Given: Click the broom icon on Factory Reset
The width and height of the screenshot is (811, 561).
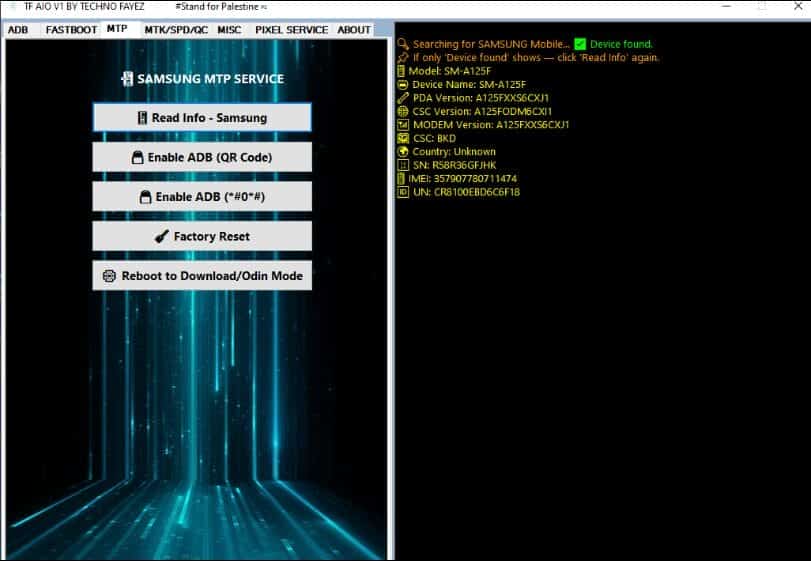Looking at the screenshot, I should (161, 236).
